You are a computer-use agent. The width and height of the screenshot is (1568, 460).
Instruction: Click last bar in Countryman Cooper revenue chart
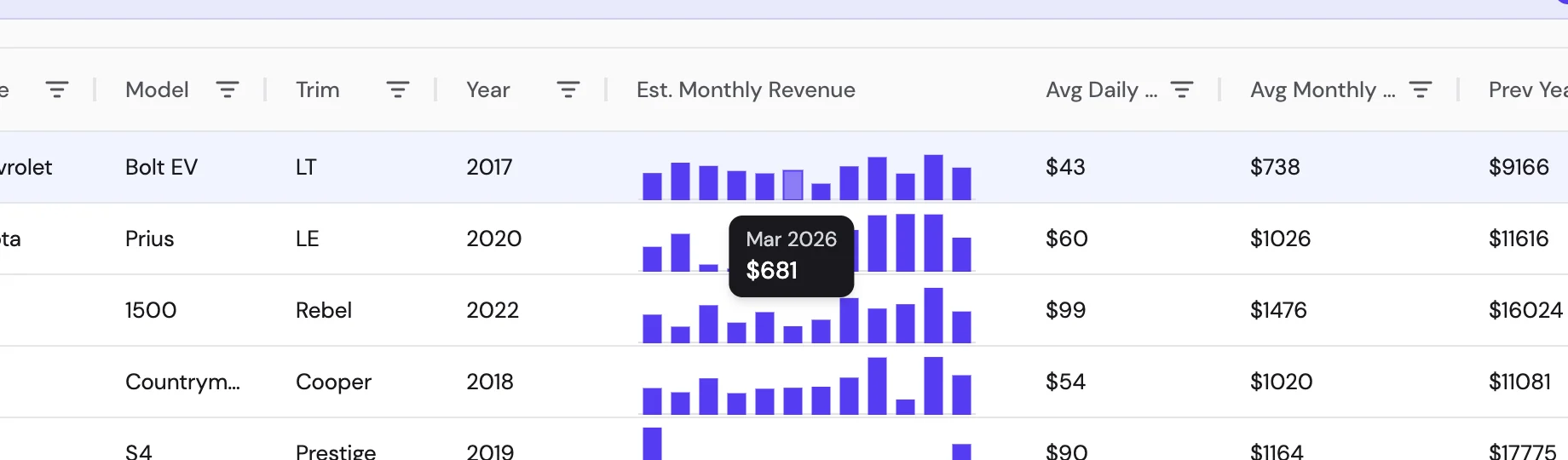961,395
